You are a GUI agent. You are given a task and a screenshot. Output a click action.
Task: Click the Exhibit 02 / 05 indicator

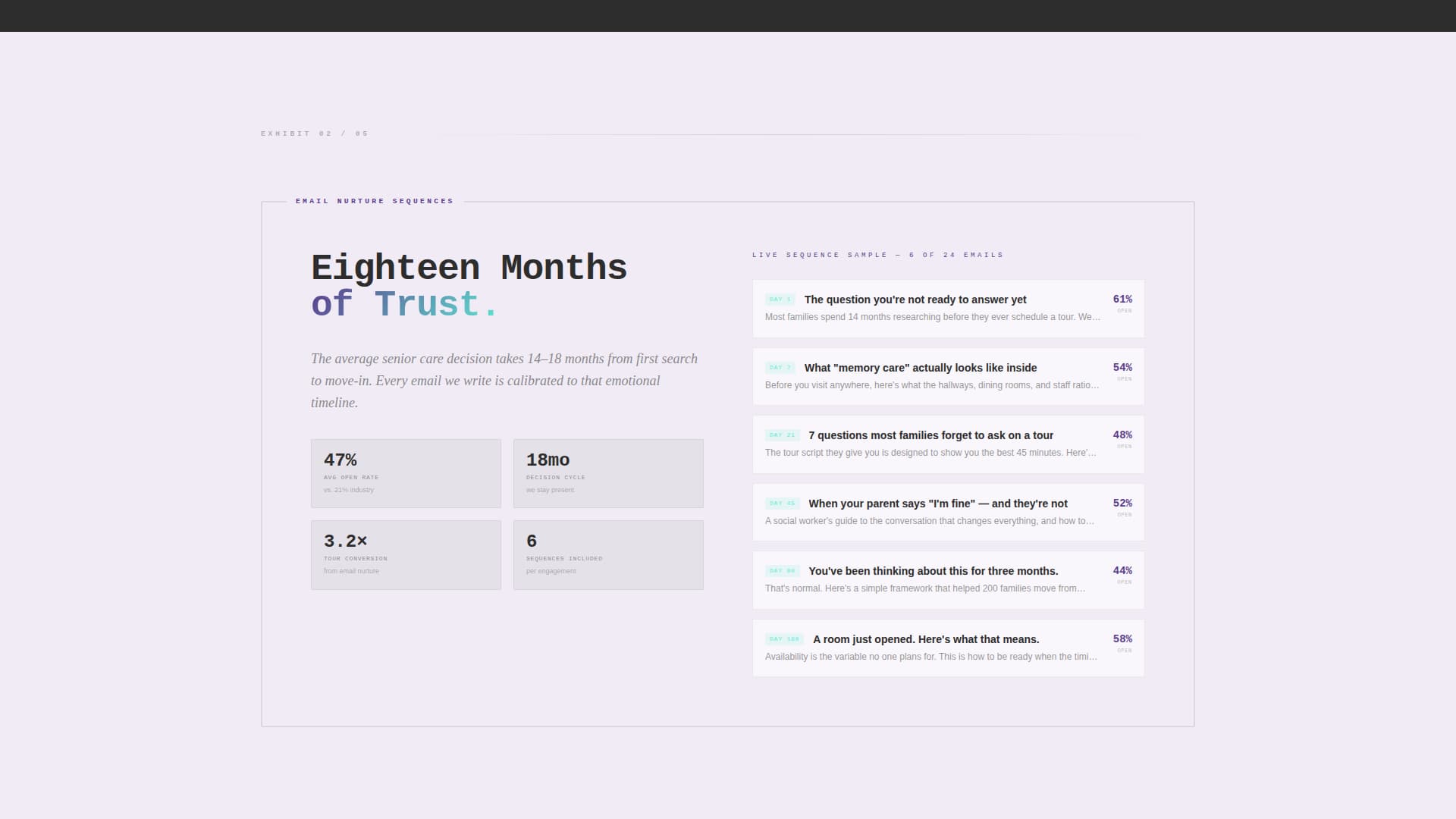(x=315, y=133)
